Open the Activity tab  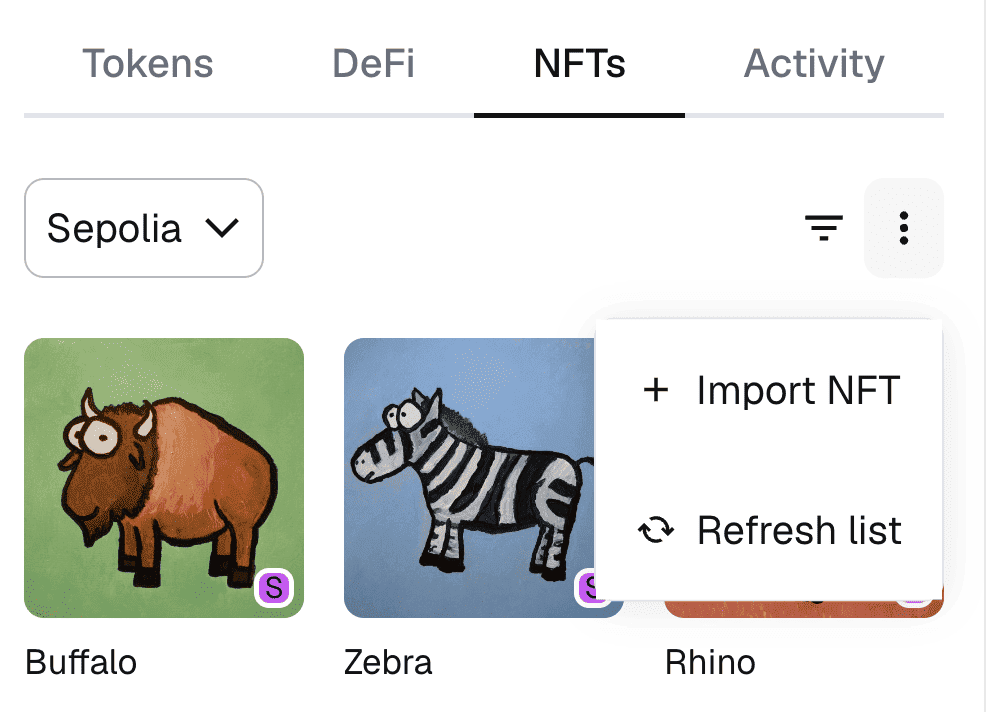point(814,64)
